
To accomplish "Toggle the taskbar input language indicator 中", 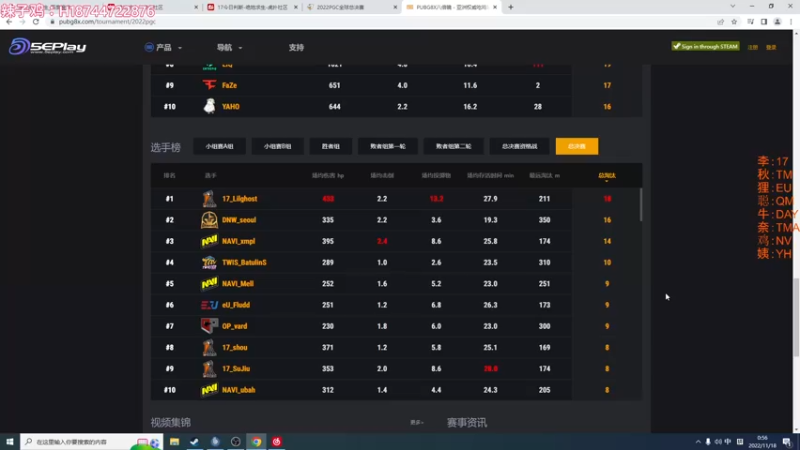I will click(x=728, y=442).
